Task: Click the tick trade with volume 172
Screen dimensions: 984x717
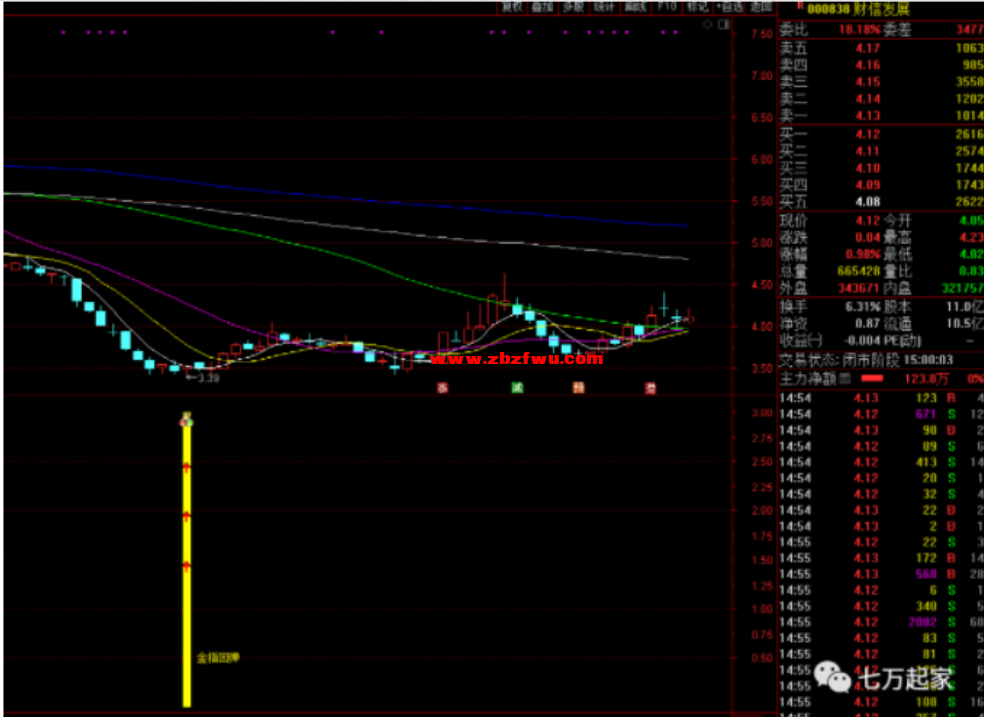Action: (881, 558)
